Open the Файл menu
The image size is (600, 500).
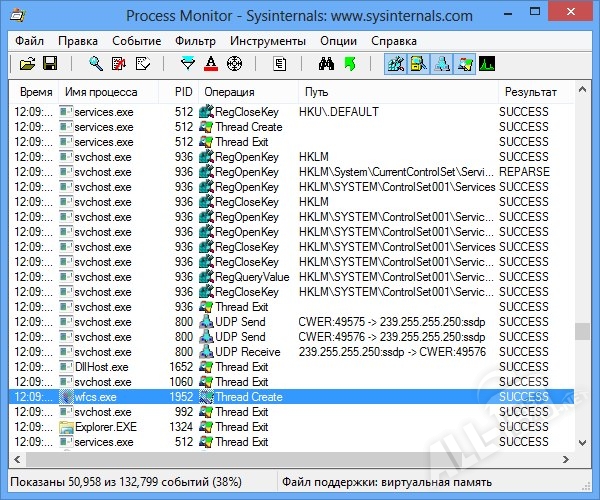pos(30,41)
